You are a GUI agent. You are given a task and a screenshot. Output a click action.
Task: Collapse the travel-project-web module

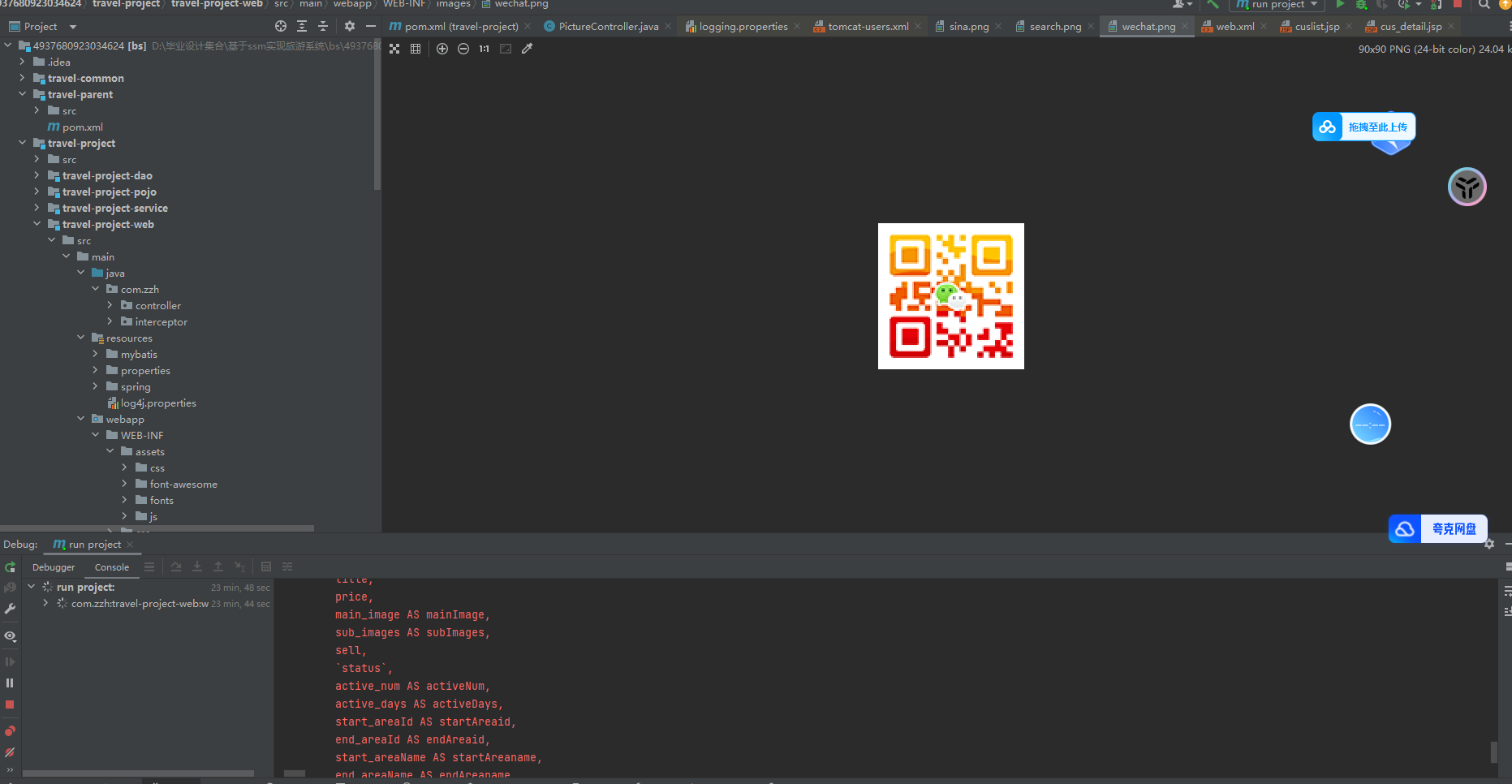pos(37,224)
